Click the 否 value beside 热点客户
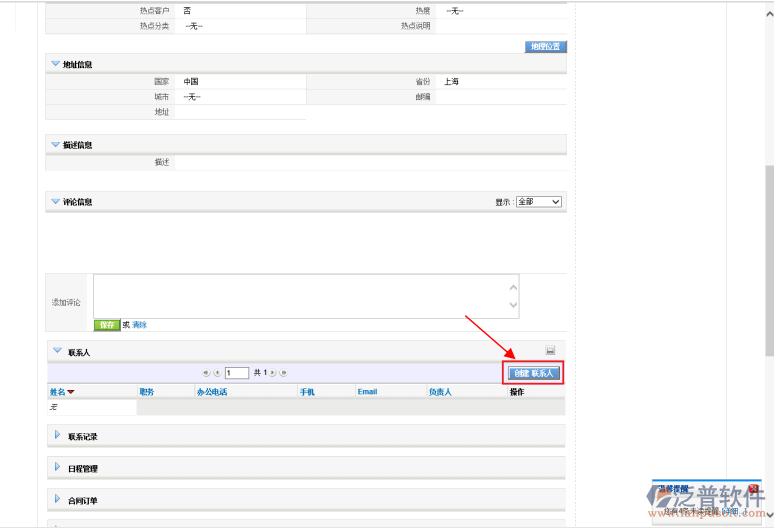Screen dimensions: 776x529 coord(187,10)
